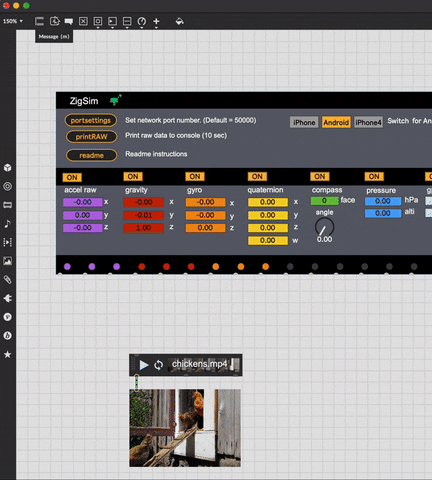Viewport: 432px width, 480px height.
Task: Select the pressure alti number box
Action: 383,213
